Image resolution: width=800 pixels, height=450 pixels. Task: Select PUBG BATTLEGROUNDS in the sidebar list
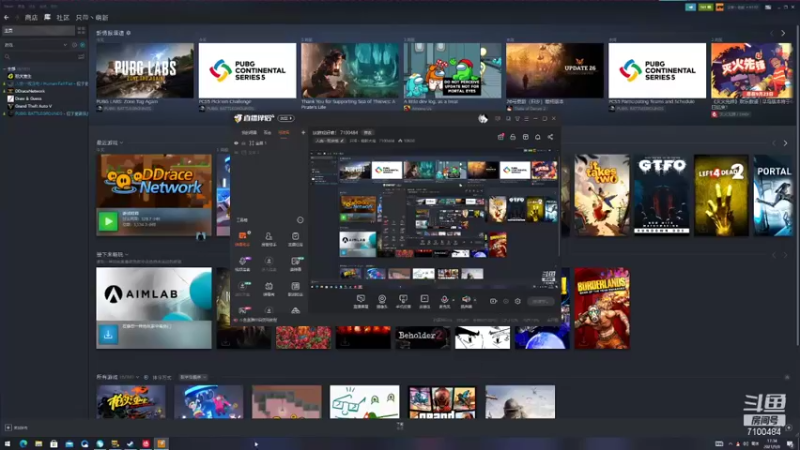point(46,113)
